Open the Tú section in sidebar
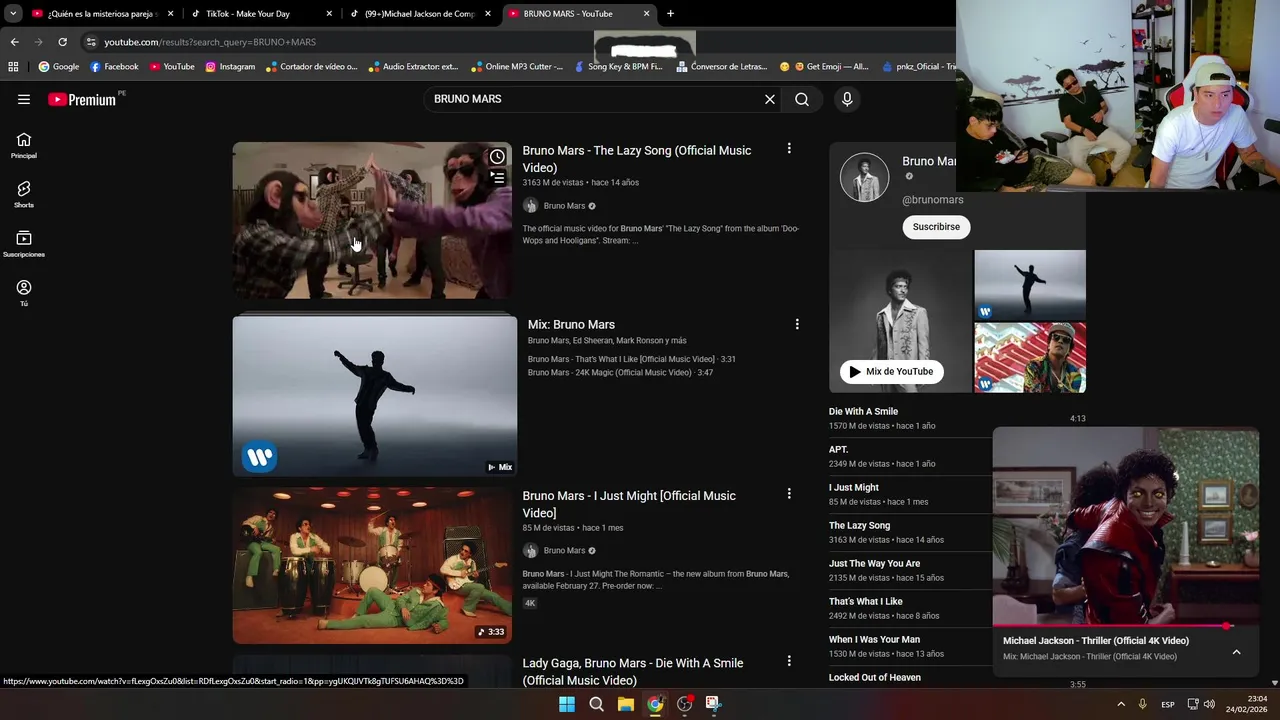Viewport: 1280px width, 720px height. click(24, 293)
